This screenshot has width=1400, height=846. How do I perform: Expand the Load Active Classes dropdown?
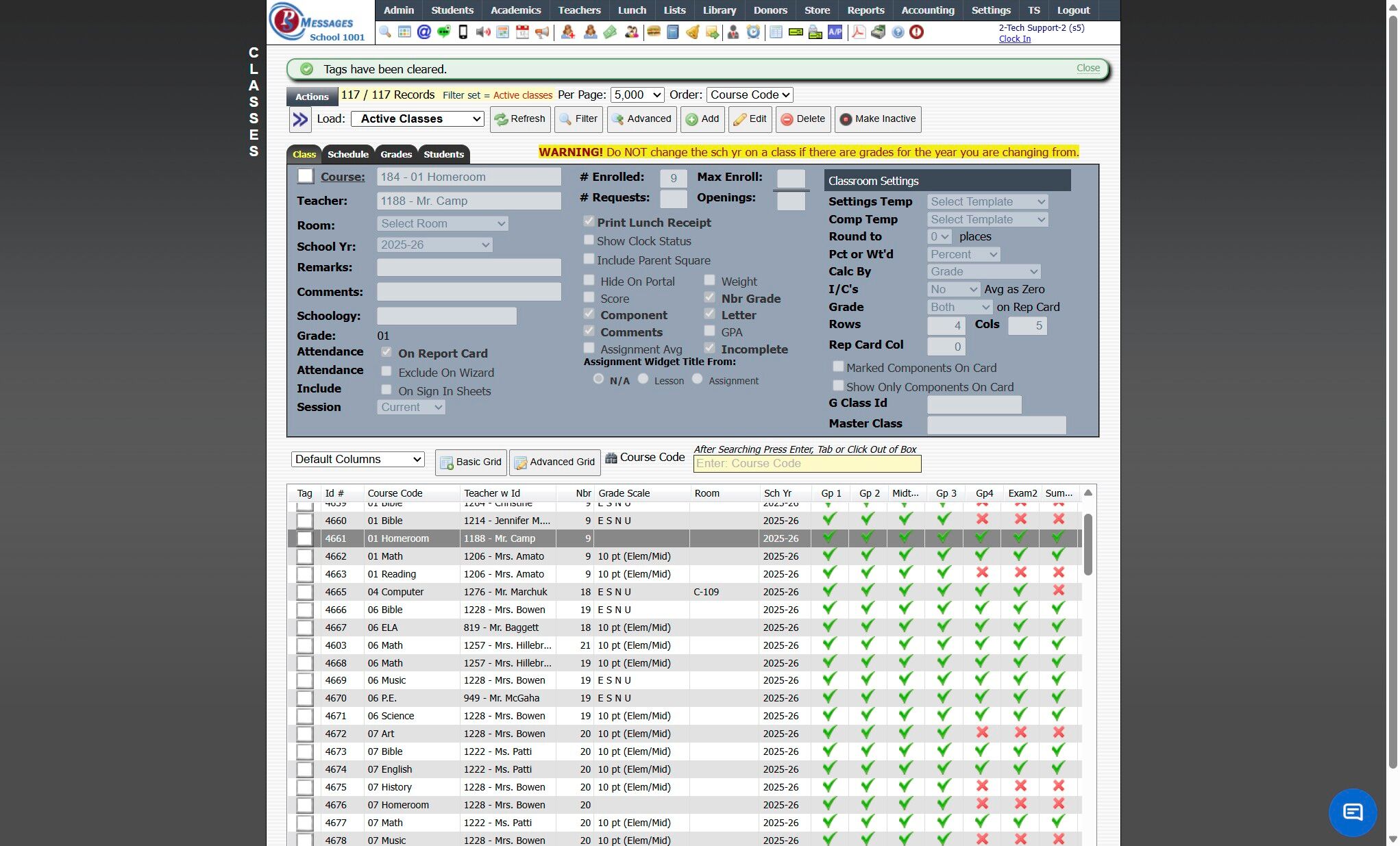click(417, 119)
